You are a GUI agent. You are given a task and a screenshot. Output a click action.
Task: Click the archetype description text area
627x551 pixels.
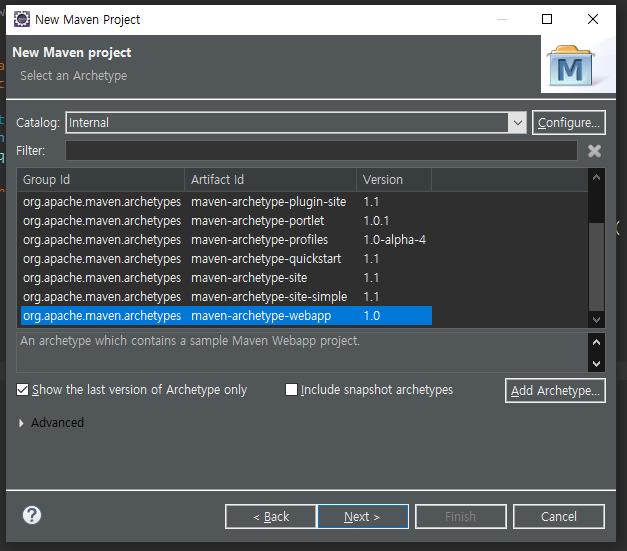(x=302, y=353)
